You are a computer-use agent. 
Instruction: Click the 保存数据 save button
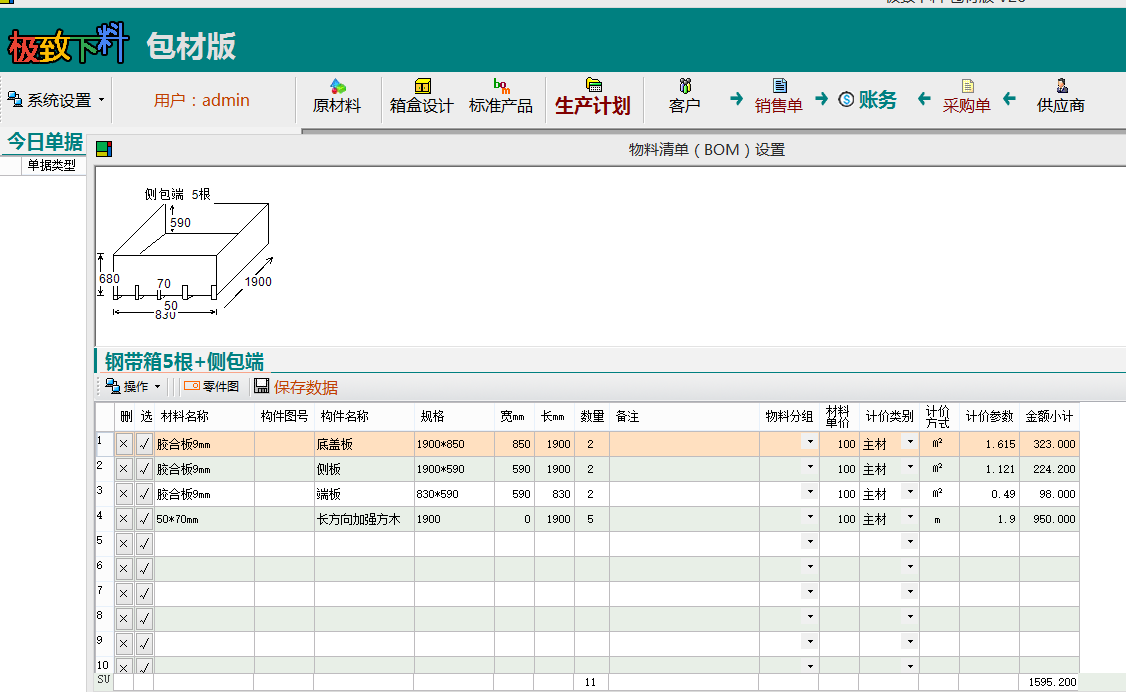pyautogui.click(x=296, y=387)
